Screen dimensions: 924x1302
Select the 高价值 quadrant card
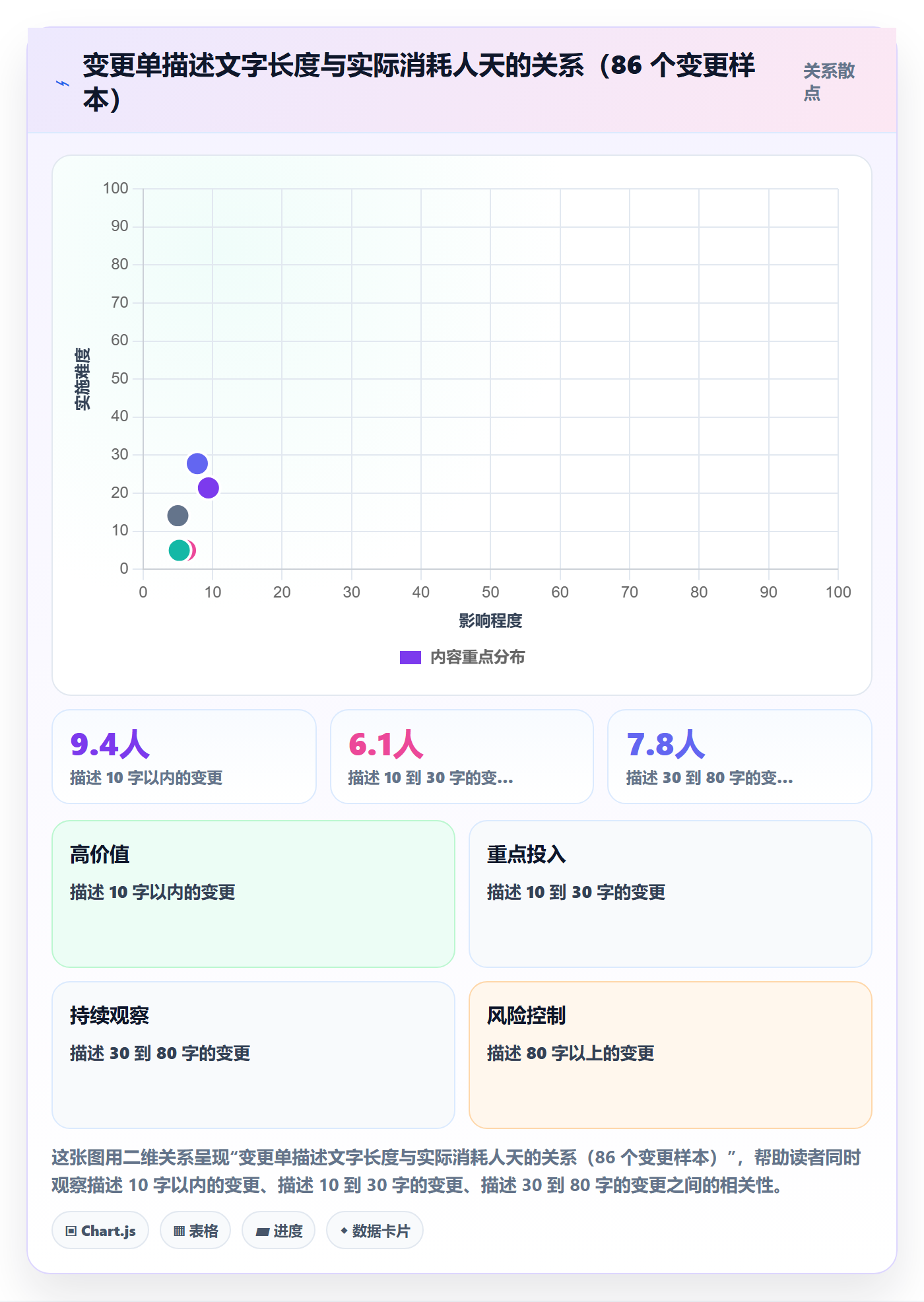(253, 894)
